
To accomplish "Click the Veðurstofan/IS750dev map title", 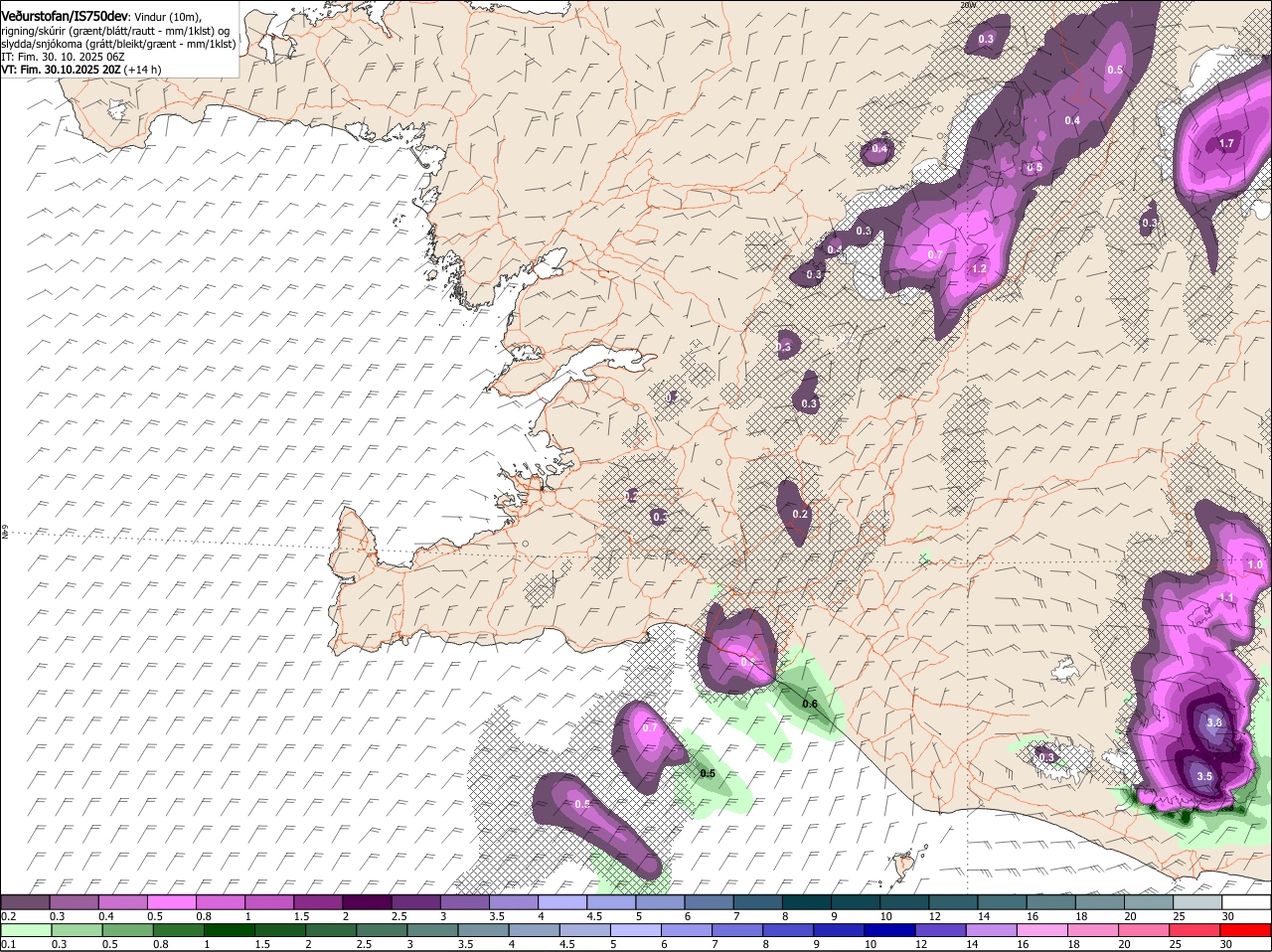I will coord(65,16).
